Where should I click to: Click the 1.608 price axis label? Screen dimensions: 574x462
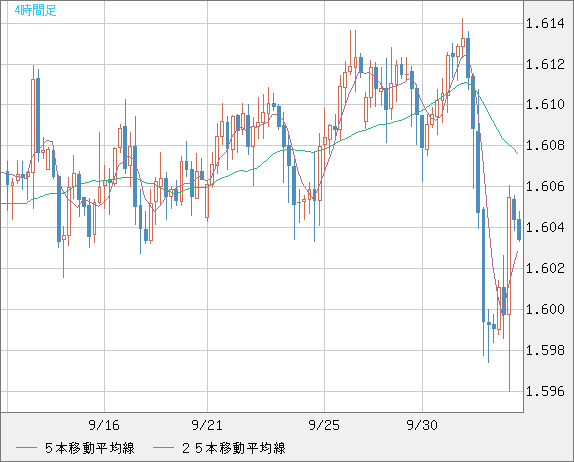coord(545,146)
